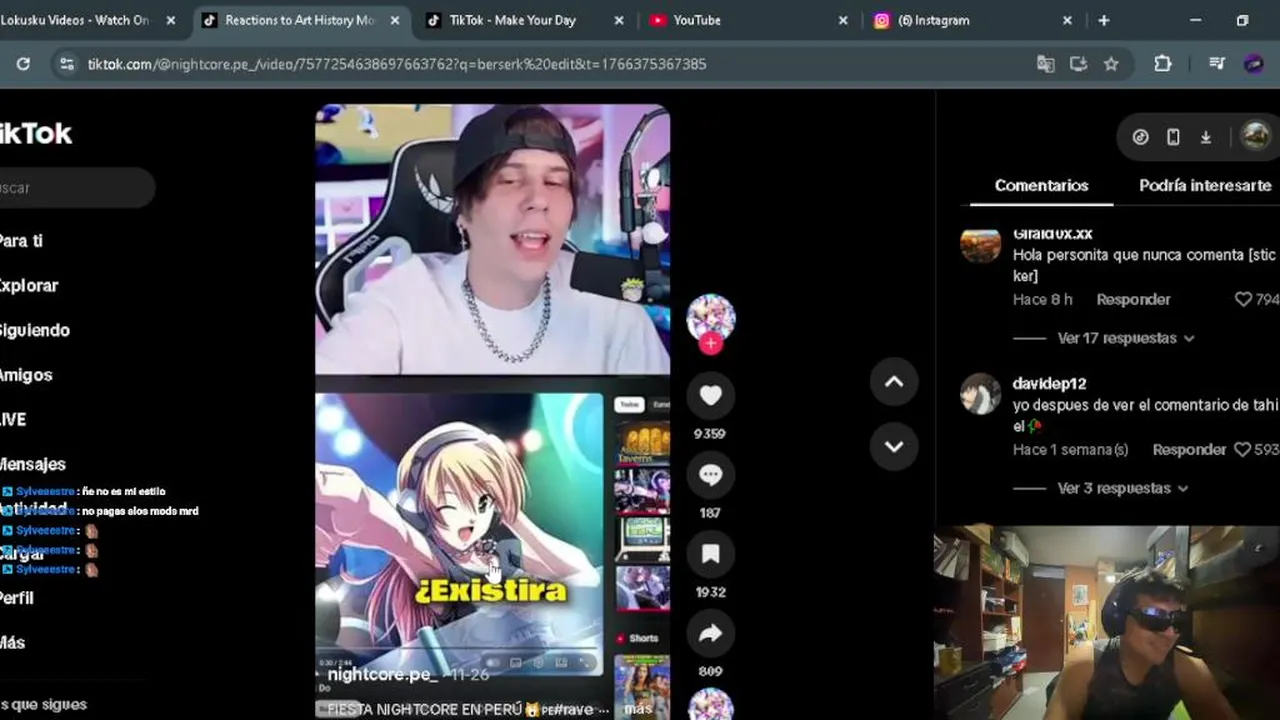Open nightcore.pe_ creator avatar
This screenshot has height=720, width=1280.
click(710, 318)
